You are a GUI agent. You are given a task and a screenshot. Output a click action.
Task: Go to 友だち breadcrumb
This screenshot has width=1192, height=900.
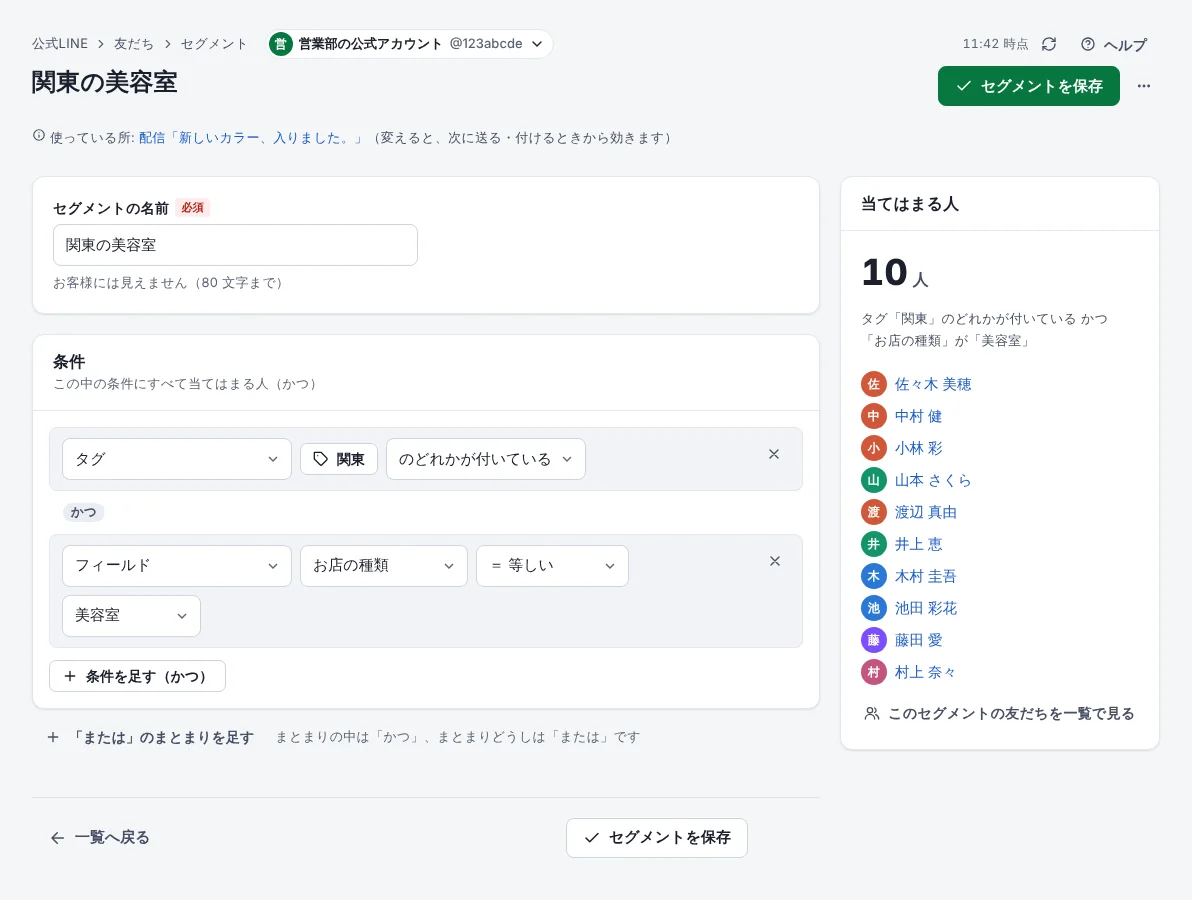[x=133, y=44]
